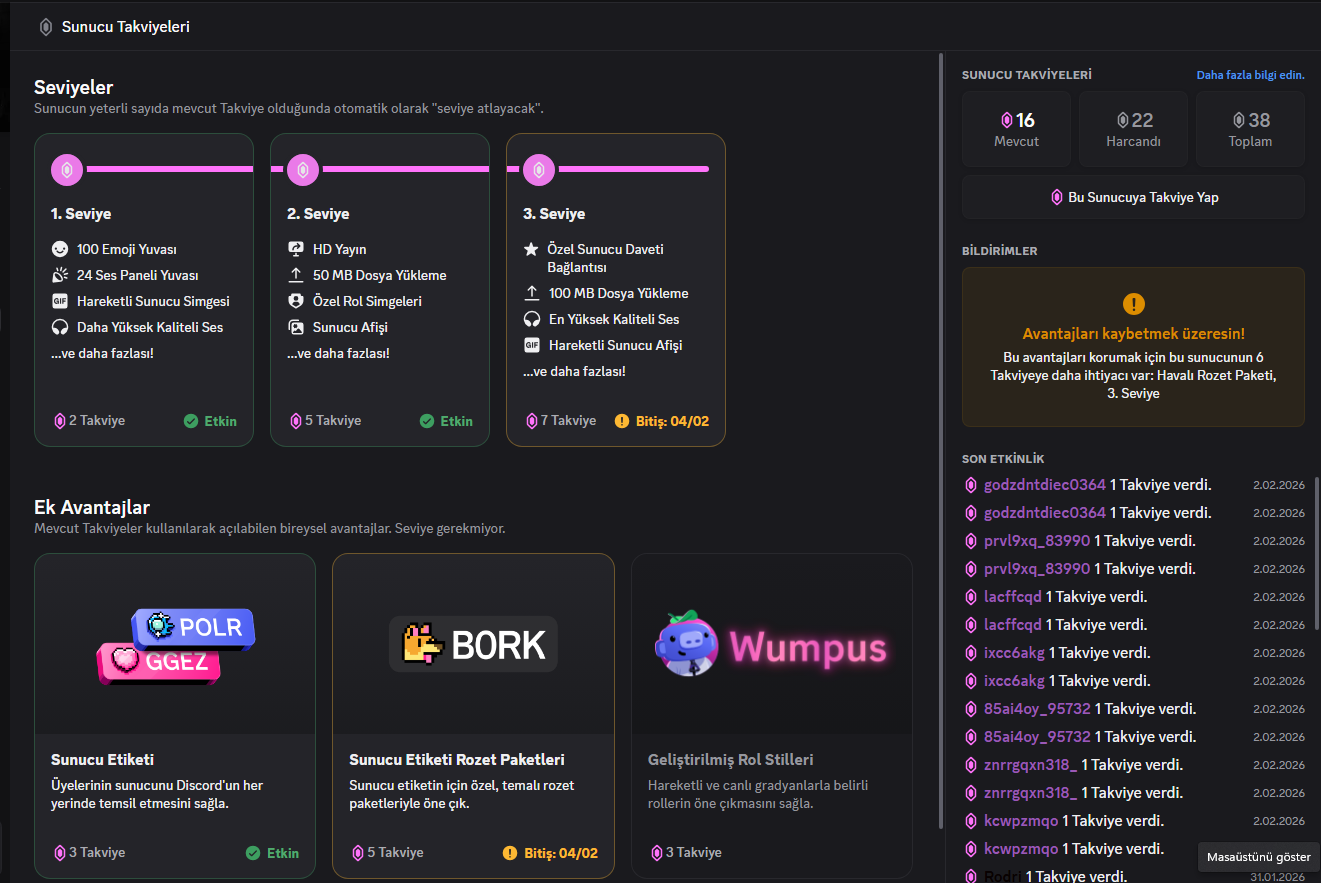Click the pink gem marker atop 1. Seviye card
1321x883 pixels.
coord(67,170)
